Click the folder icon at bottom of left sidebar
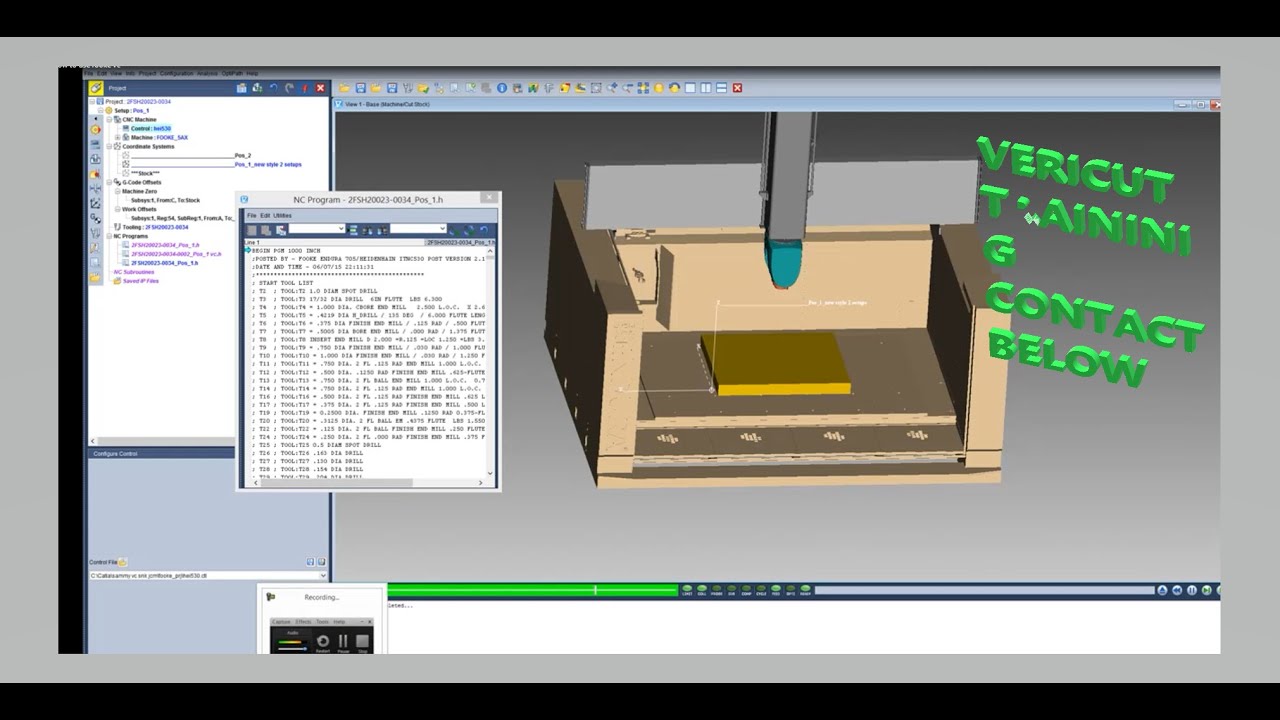The height and width of the screenshot is (720, 1280). coord(95,278)
